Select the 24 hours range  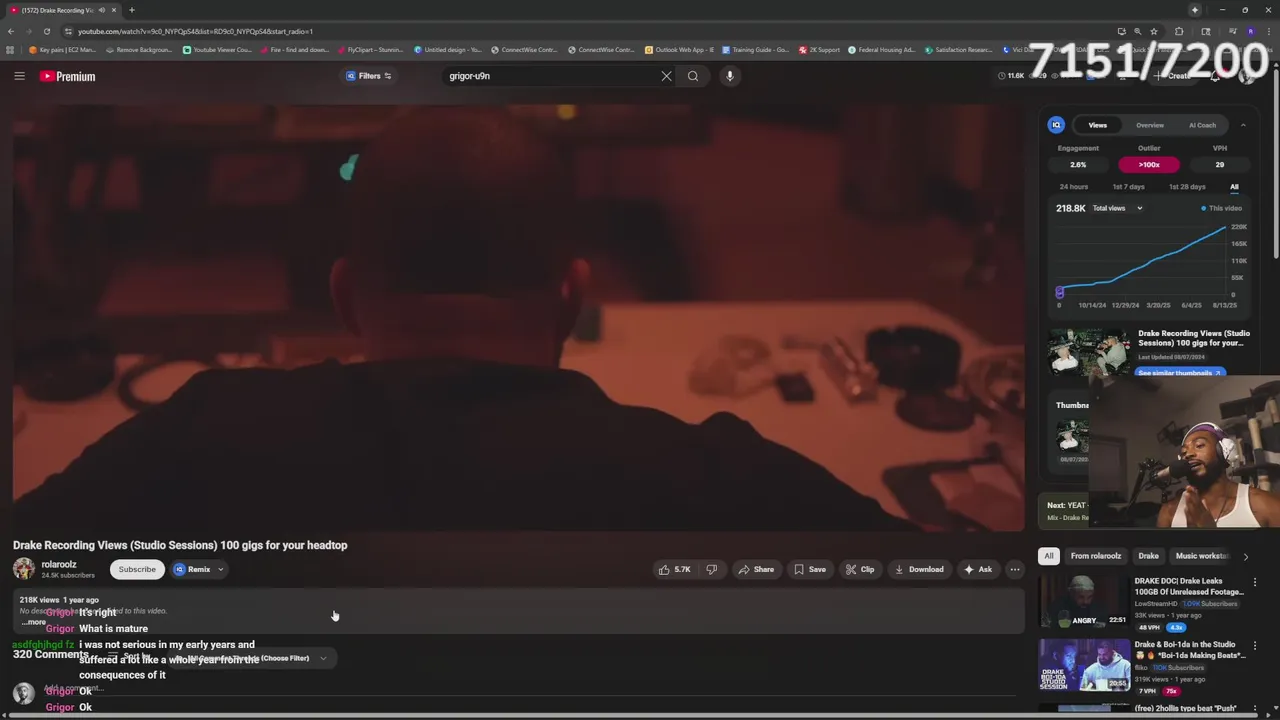click(1073, 187)
